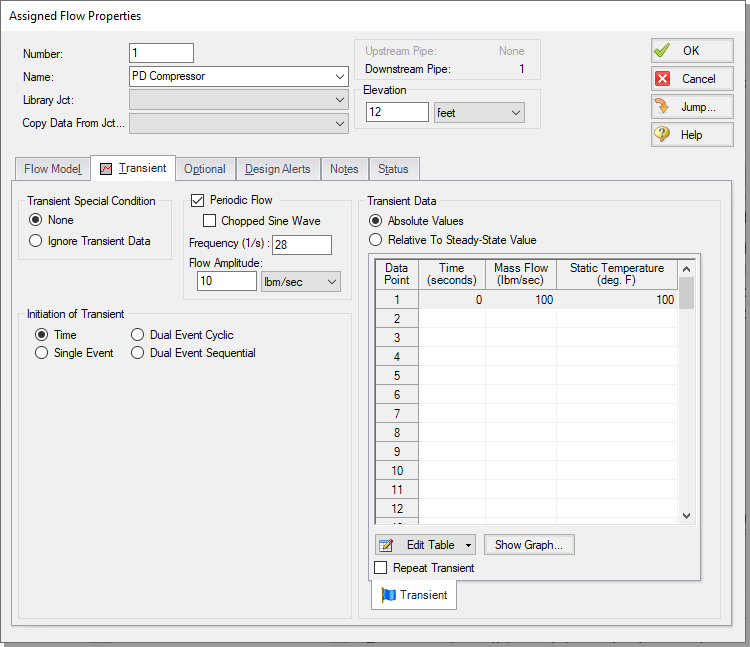Select None transient special condition
The height and width of the screenshot is (647, 750).
point(35,220)
